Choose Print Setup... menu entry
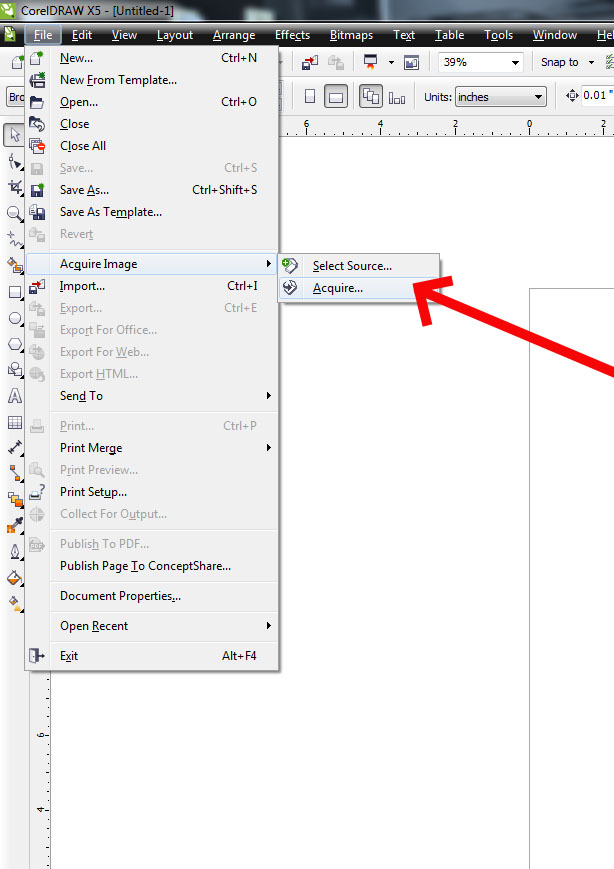 (x=152, y=492)
